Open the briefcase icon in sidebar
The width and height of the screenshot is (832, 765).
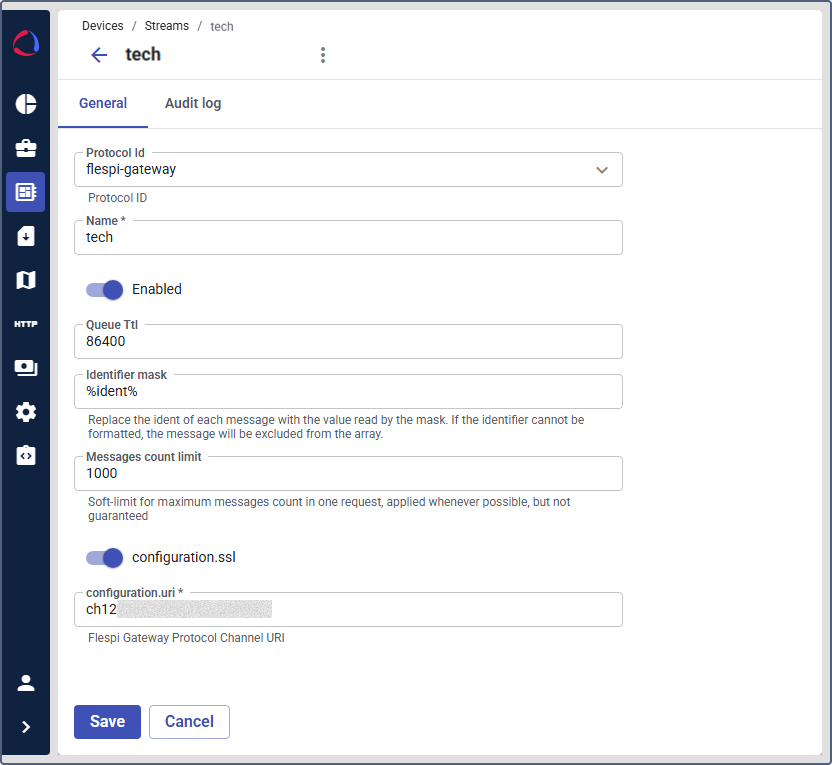pyautogui.click(x=26, y=148)
